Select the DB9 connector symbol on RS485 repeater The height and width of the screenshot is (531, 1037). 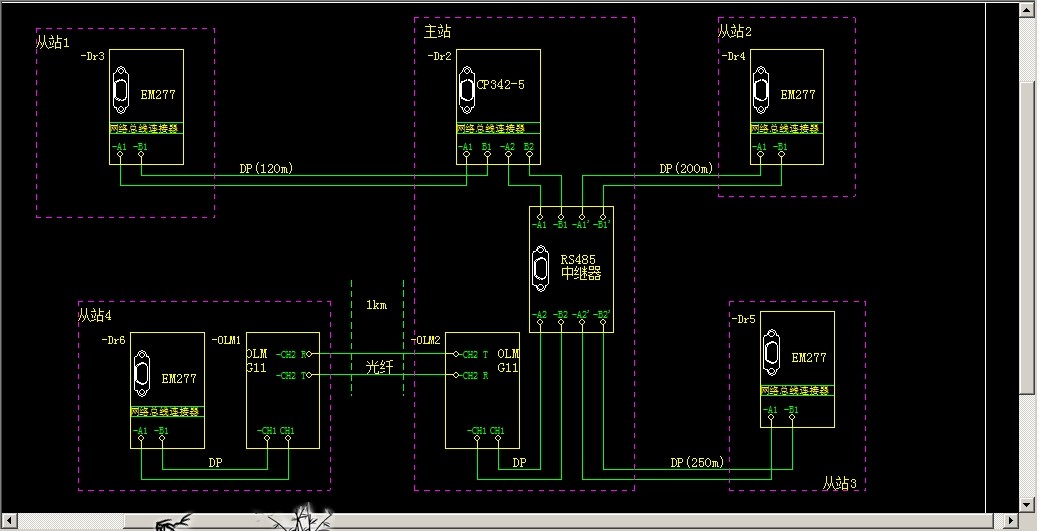click(x=540, y=268)
